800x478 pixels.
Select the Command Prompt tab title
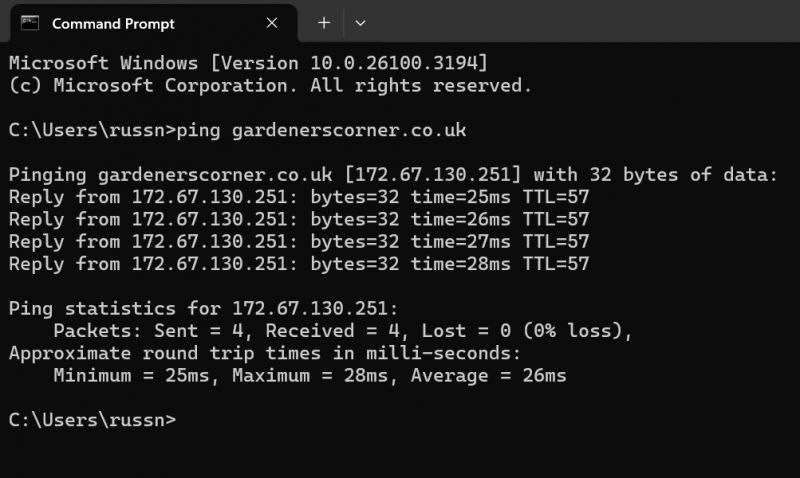pos(113,23)
